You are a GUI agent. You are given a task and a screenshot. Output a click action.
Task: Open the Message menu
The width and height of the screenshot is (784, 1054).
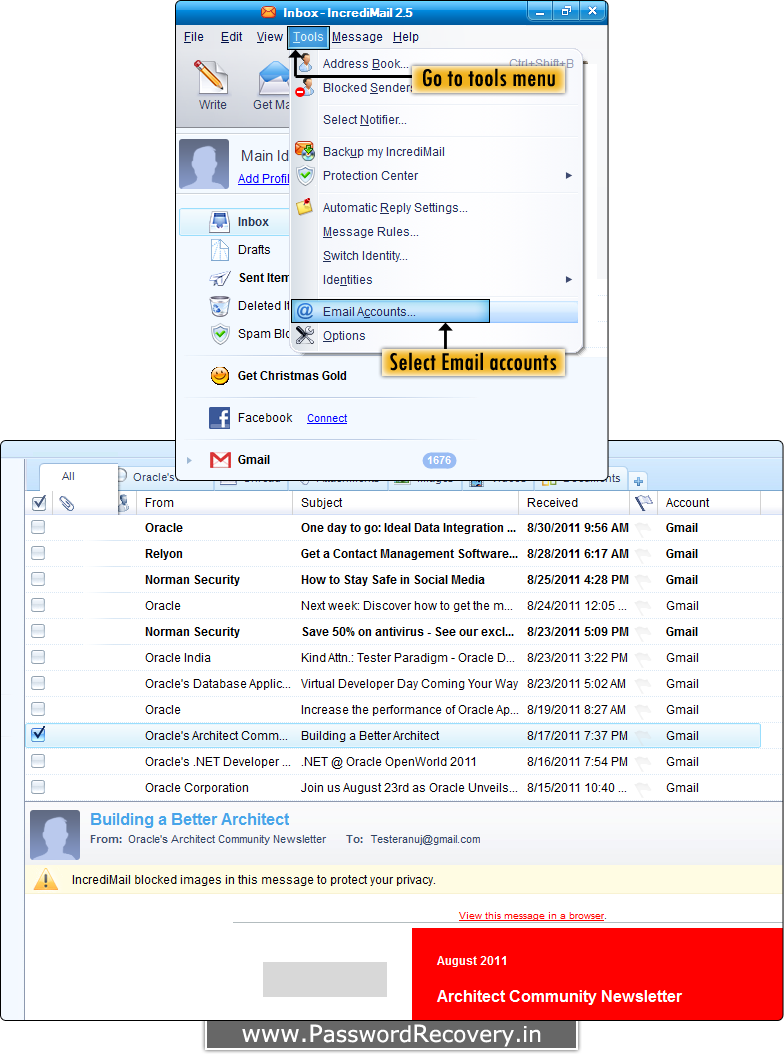tap(357, 37)
